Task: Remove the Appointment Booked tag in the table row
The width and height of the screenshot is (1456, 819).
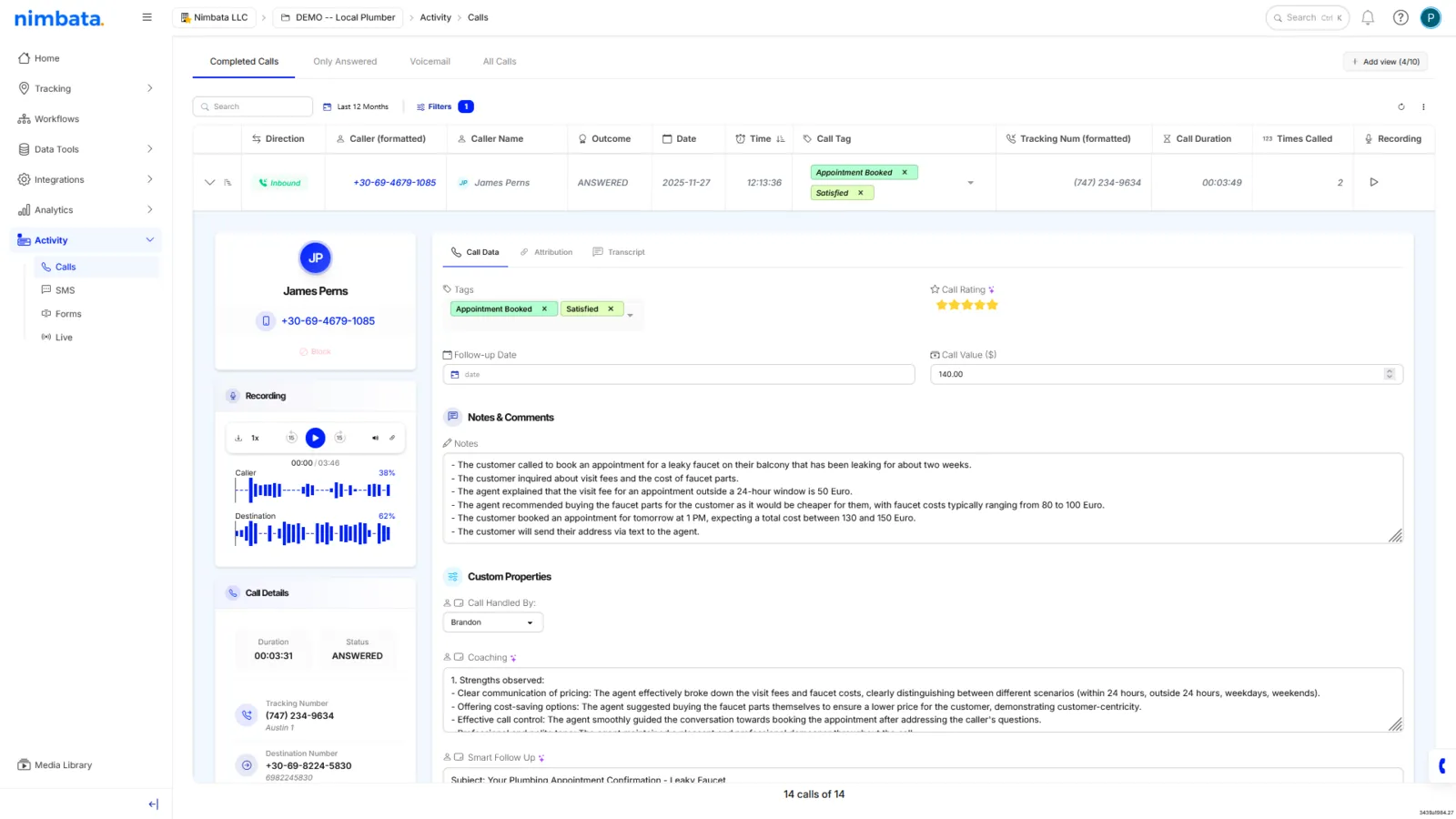Action: [905, 172]
